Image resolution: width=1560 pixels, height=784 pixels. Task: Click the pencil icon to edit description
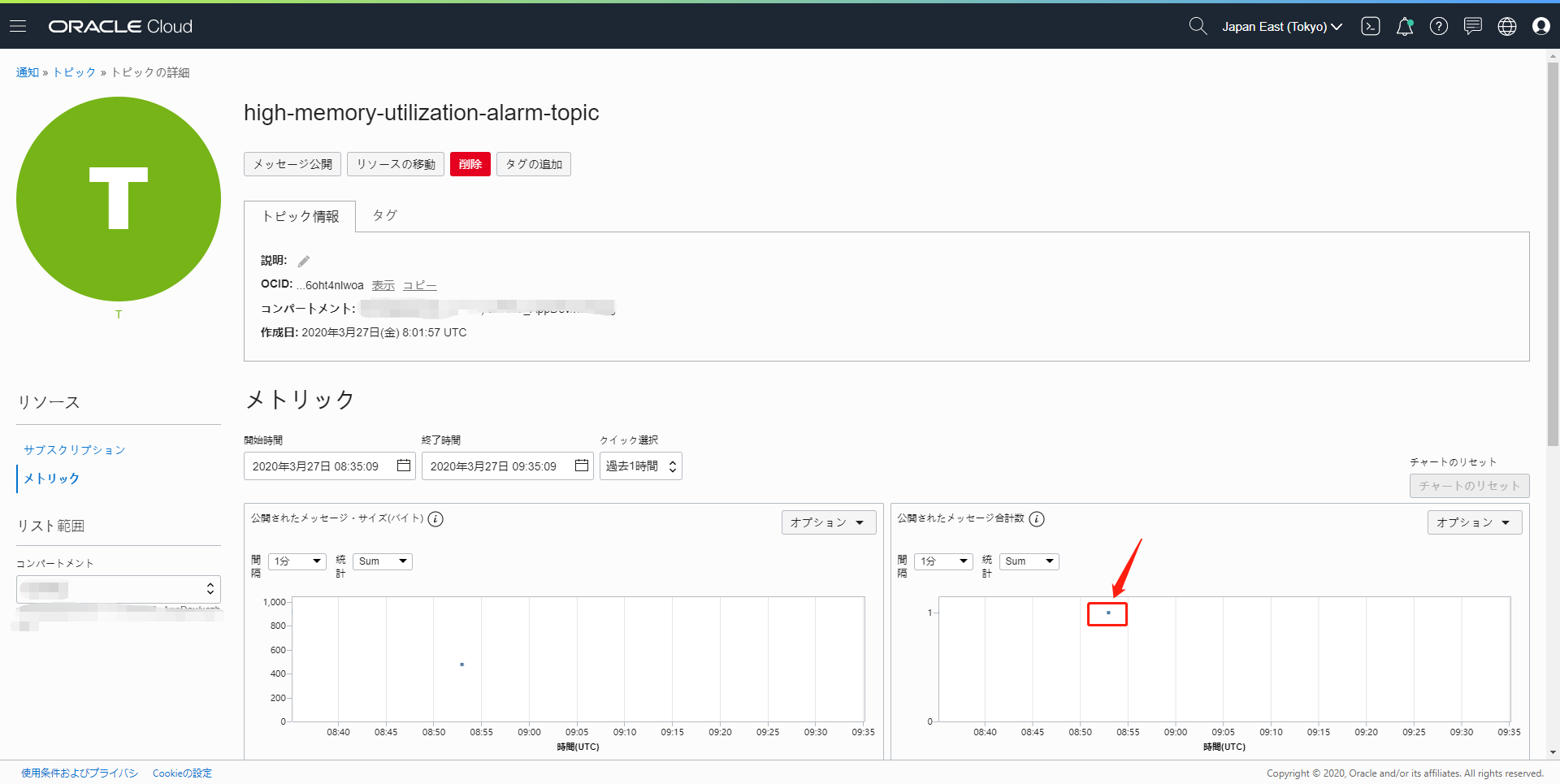coord(304,261)
